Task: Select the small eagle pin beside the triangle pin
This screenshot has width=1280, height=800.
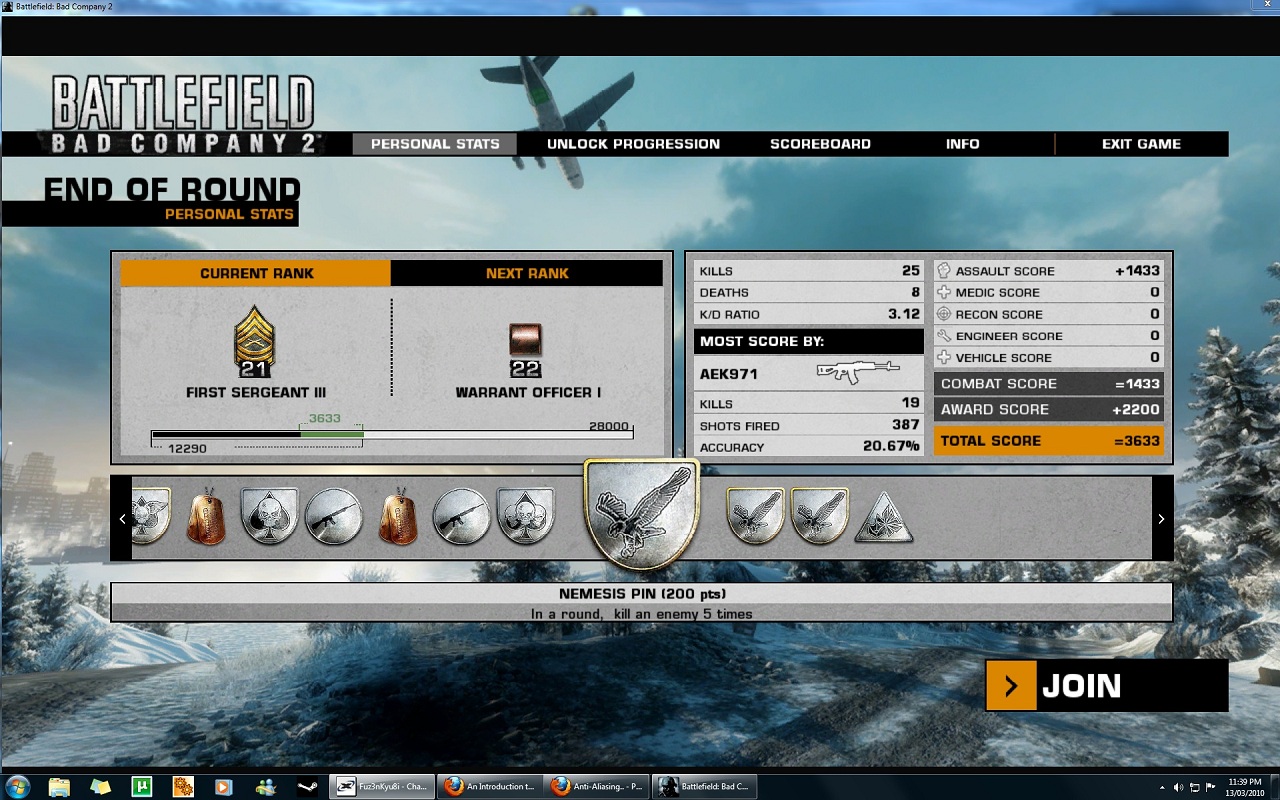Action: [x=820, y=516]
